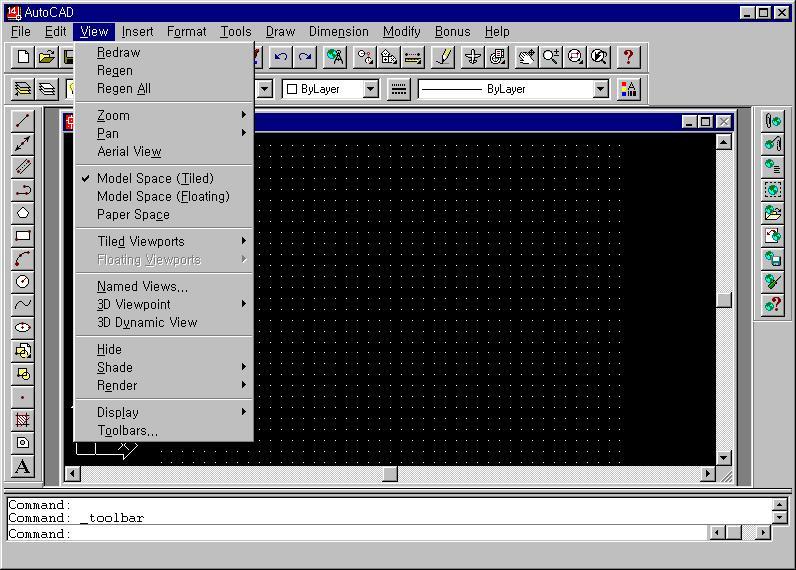Click the Attach URL paperclip icon
The height and width of the screenshot is (570, 796).
click(x=773, y=121)
